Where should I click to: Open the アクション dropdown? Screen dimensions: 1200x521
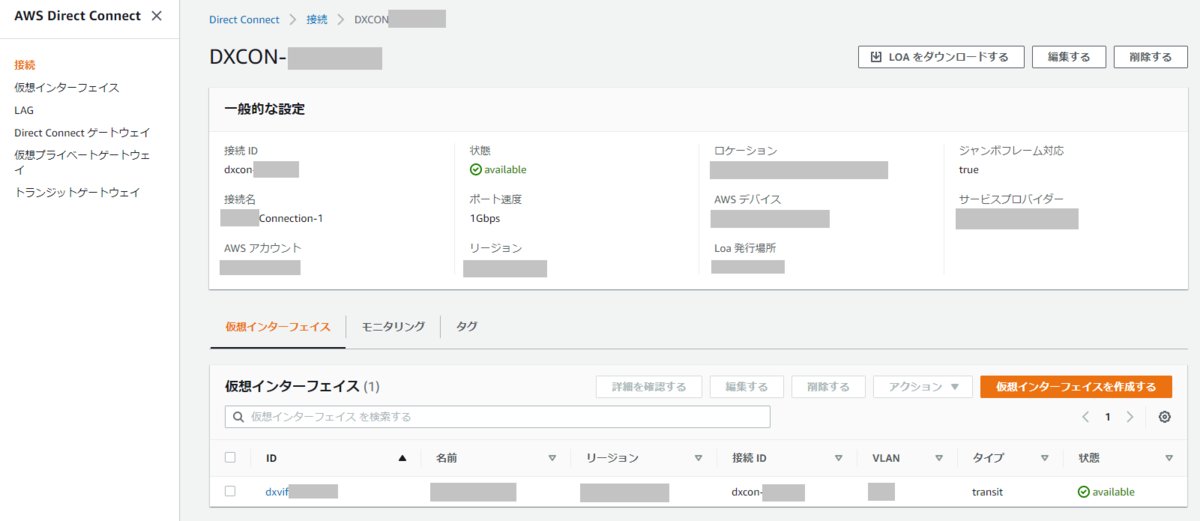point(923,387)
